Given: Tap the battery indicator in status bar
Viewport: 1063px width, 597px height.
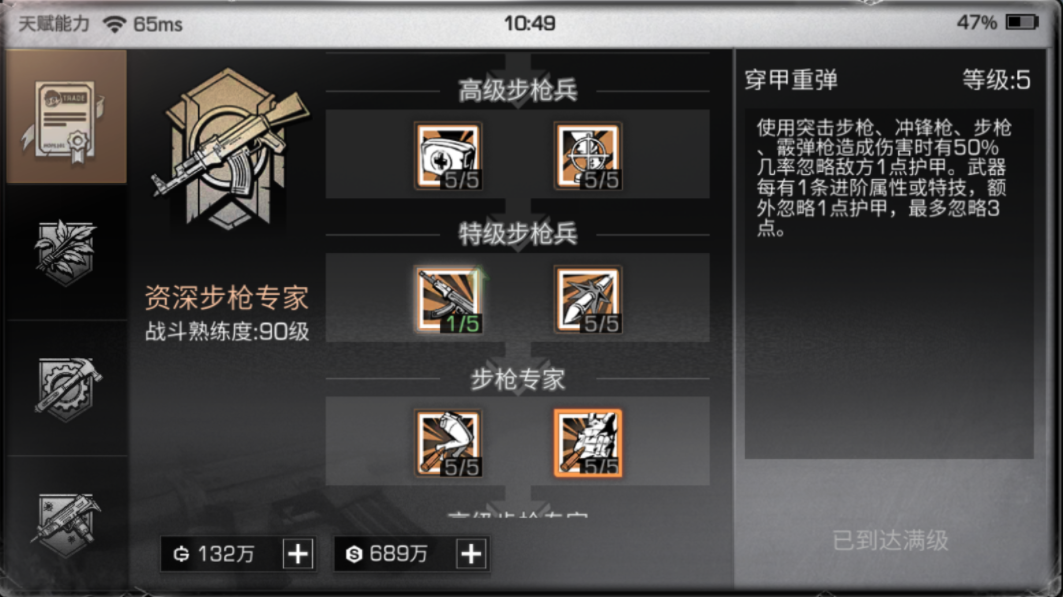Looking at the screenshot, I should click(1022, 22).
